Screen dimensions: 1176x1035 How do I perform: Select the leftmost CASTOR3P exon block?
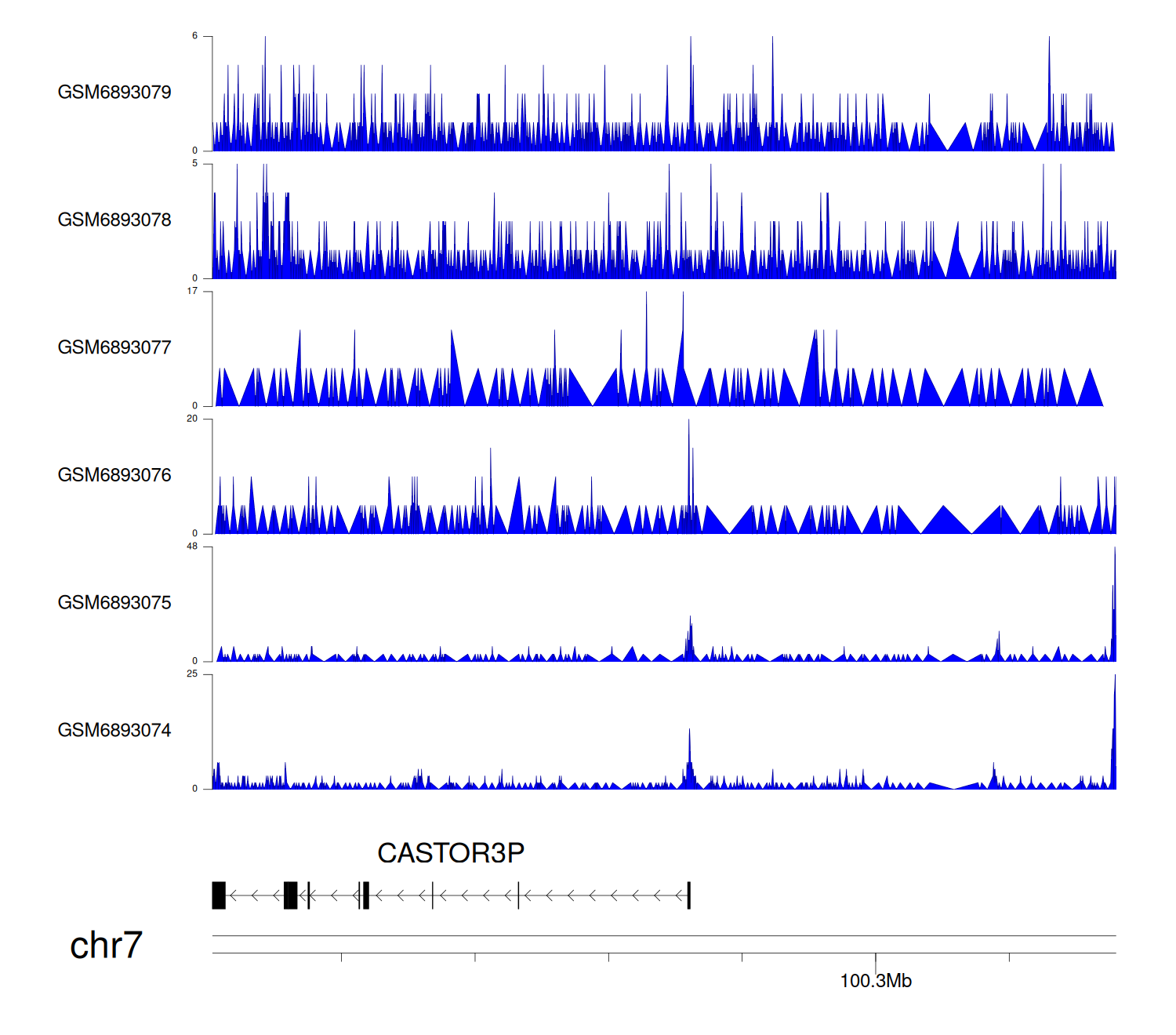(x=219, y=895)
